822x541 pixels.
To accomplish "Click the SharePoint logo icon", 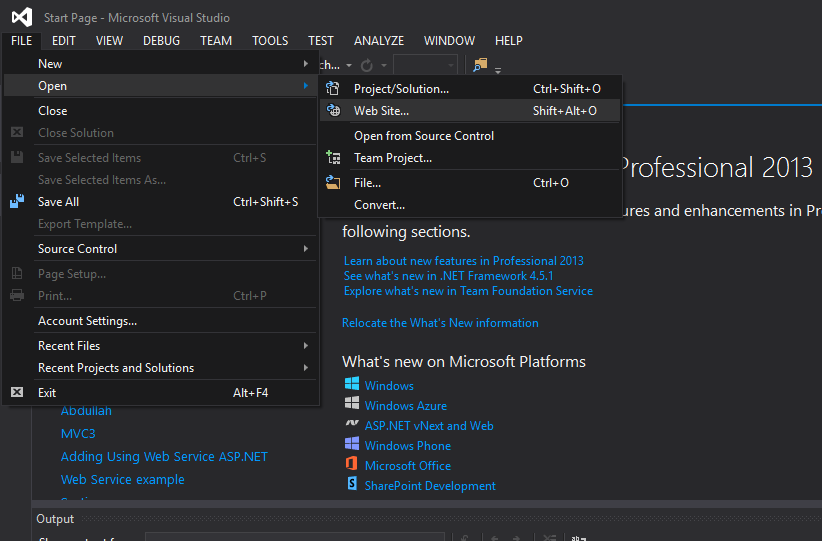I will tap(352, 483).
